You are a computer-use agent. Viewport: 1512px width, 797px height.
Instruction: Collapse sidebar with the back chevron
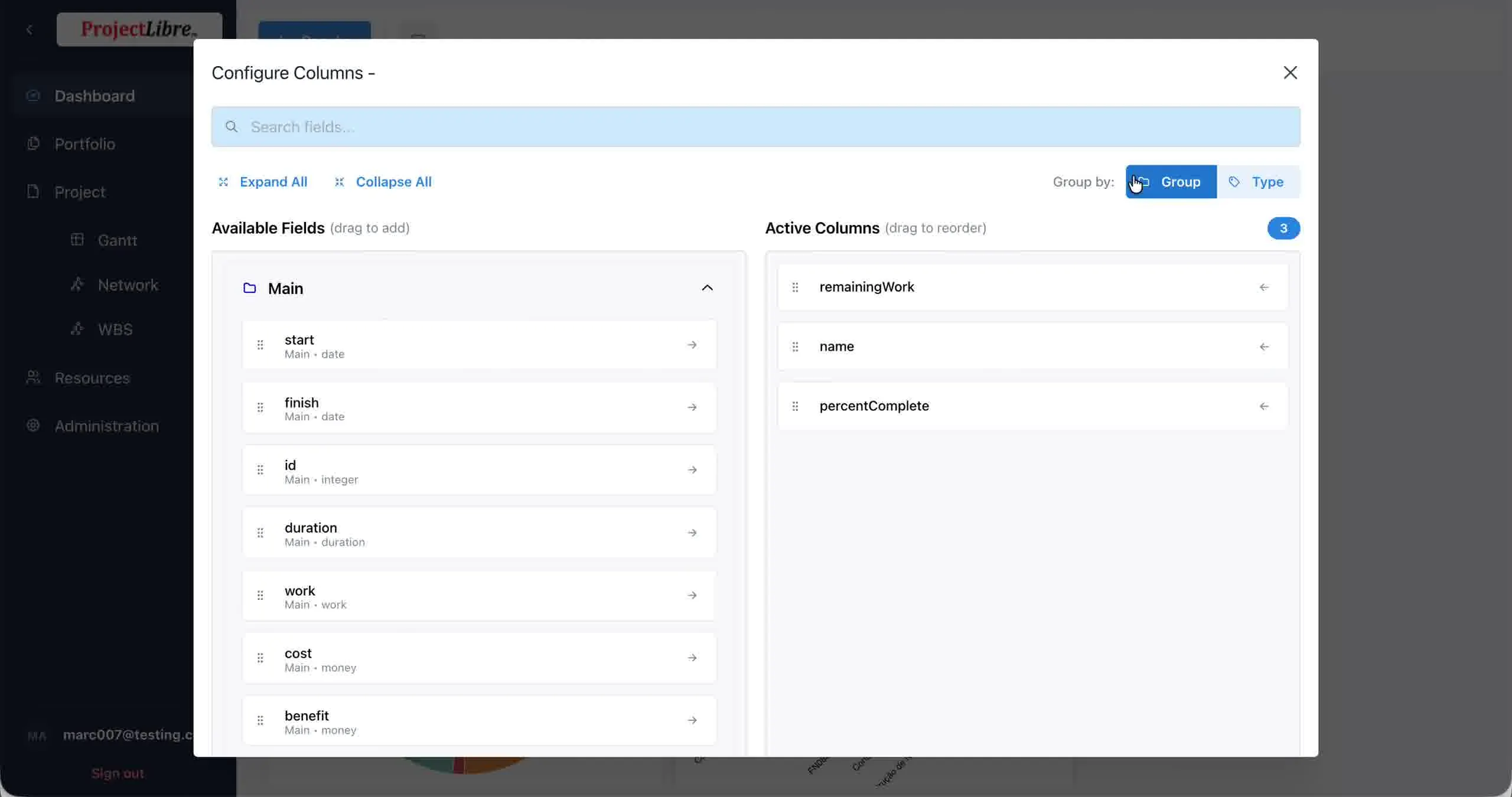30,29
